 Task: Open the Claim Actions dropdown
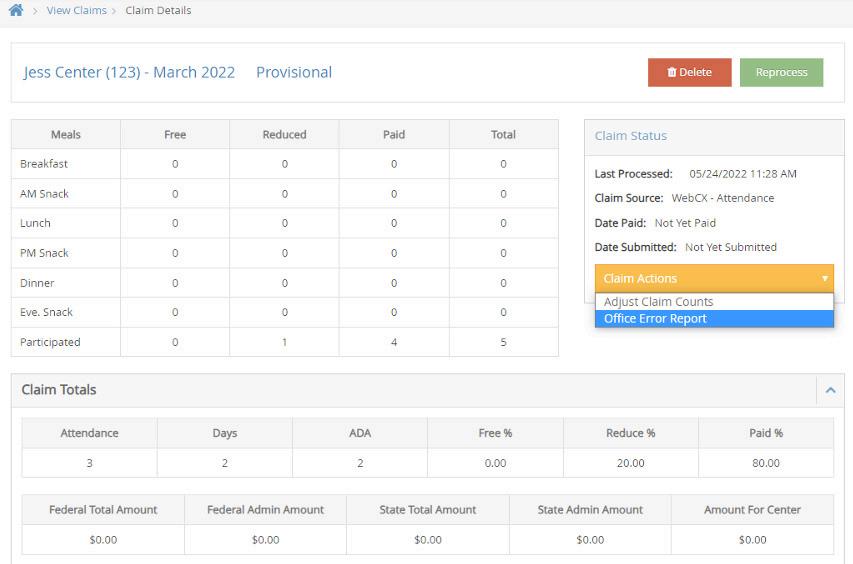[714, 278]
